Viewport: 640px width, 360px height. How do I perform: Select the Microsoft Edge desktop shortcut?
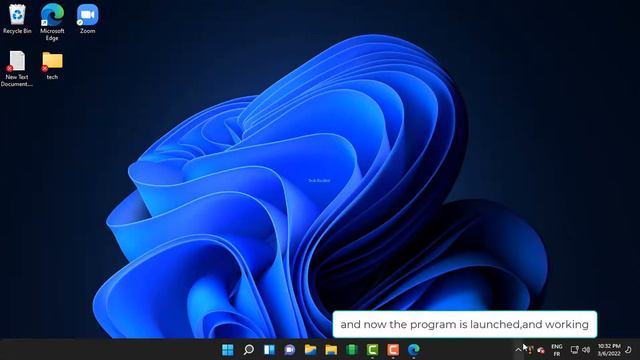52,22
